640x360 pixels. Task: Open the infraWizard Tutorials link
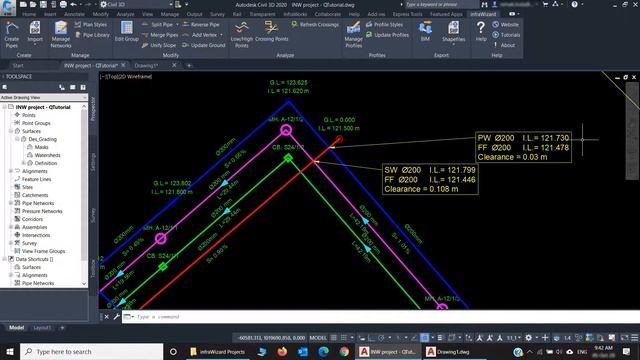coord(506,35)
